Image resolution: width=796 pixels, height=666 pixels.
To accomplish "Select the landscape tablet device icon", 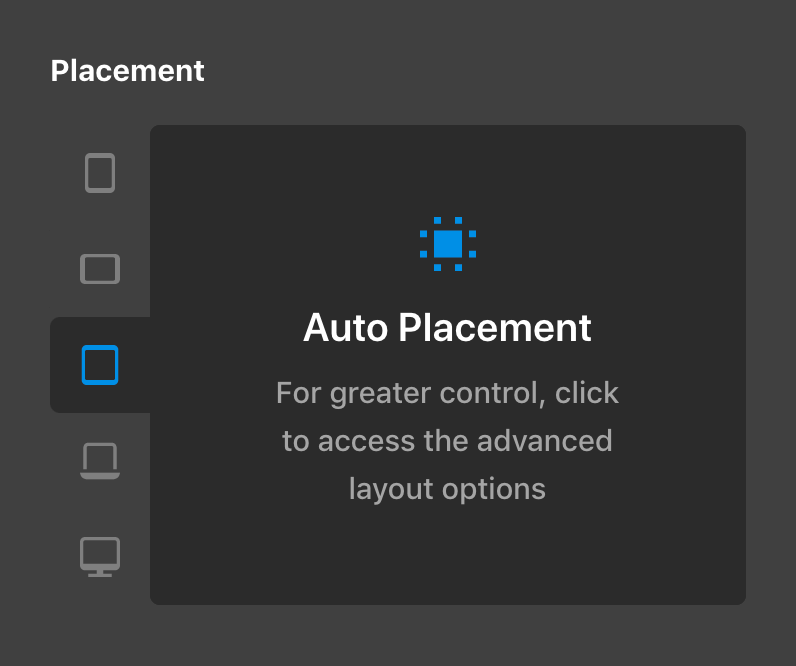I will [x=100, y=269].
